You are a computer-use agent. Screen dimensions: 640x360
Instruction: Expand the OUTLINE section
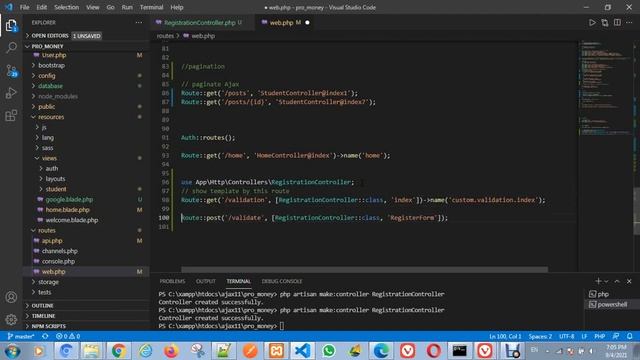pyautogui.click(x=42, y=306)
